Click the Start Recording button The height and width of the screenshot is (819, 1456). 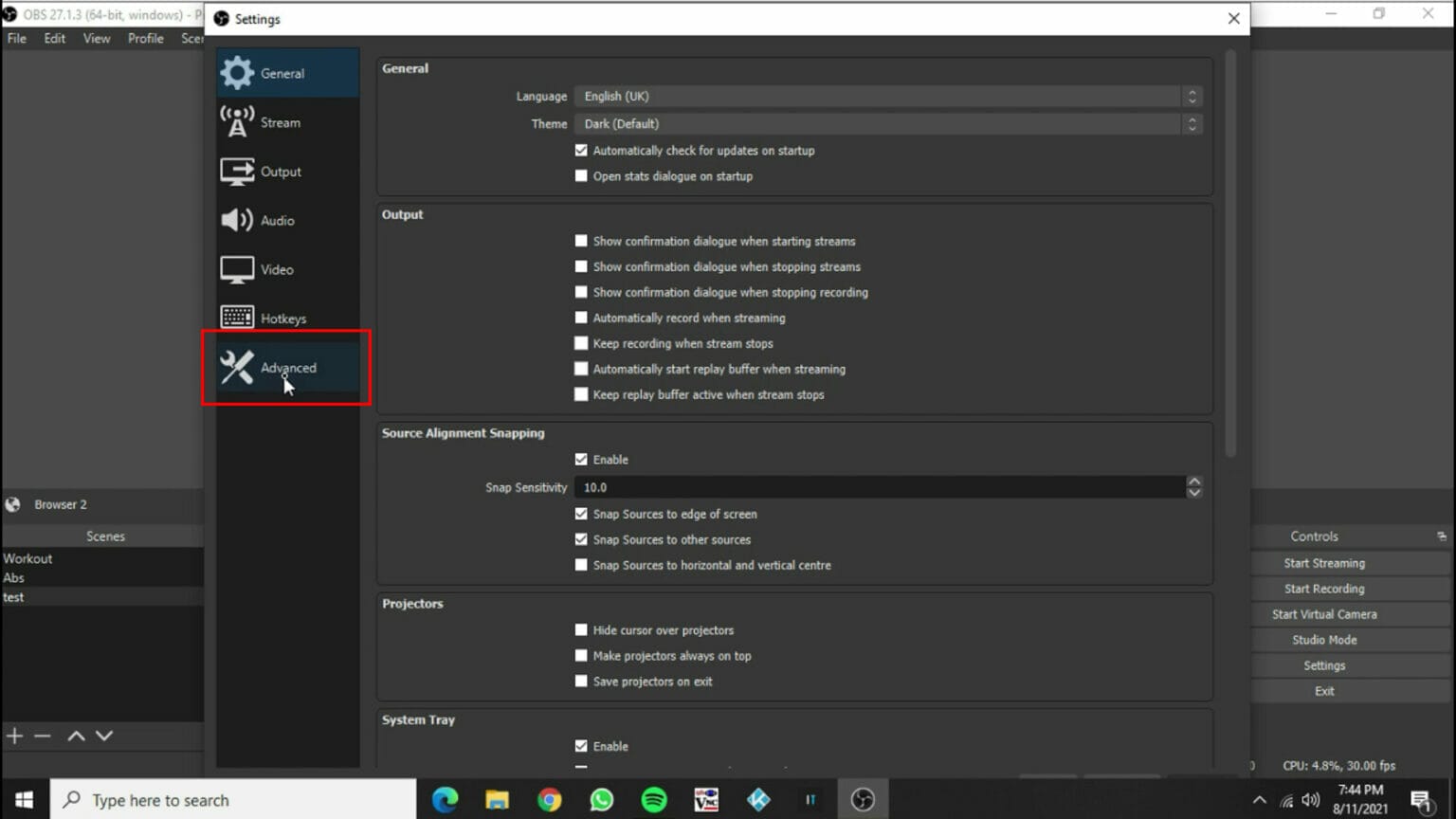(1323, 588)
